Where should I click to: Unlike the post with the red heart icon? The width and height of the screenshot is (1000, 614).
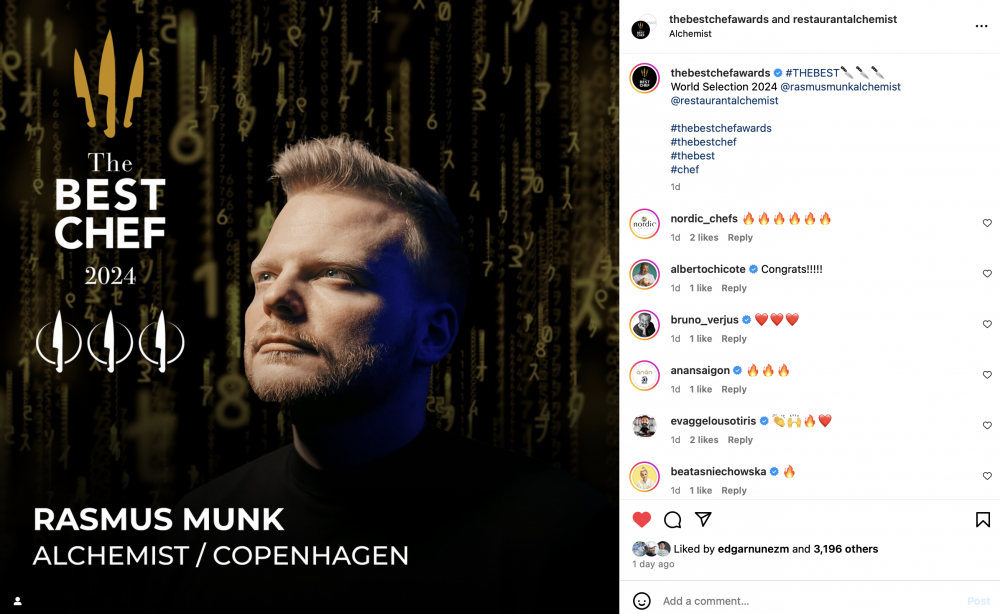(642, 520)
